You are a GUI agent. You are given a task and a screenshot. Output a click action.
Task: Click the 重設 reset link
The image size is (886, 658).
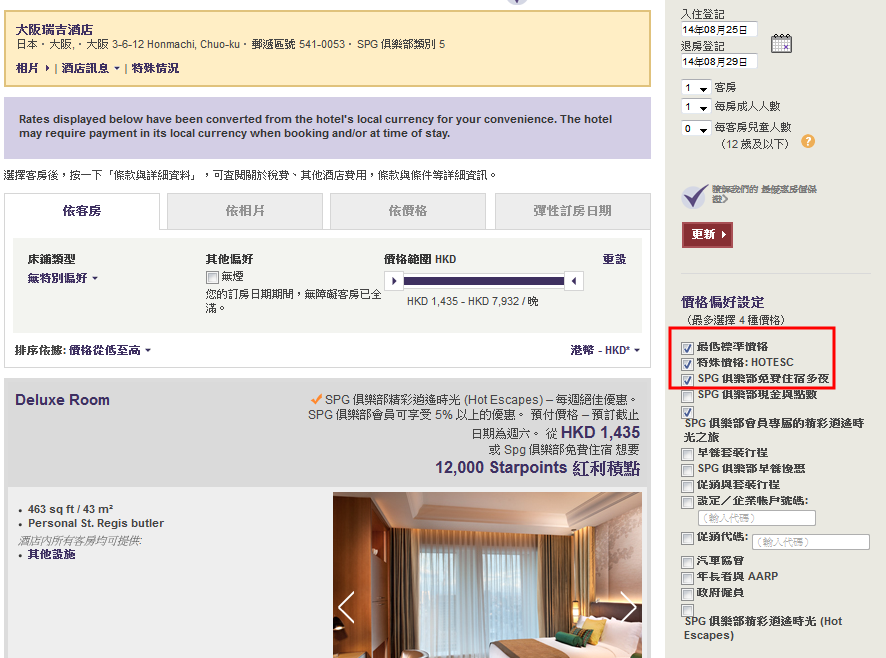pos(614,259)
